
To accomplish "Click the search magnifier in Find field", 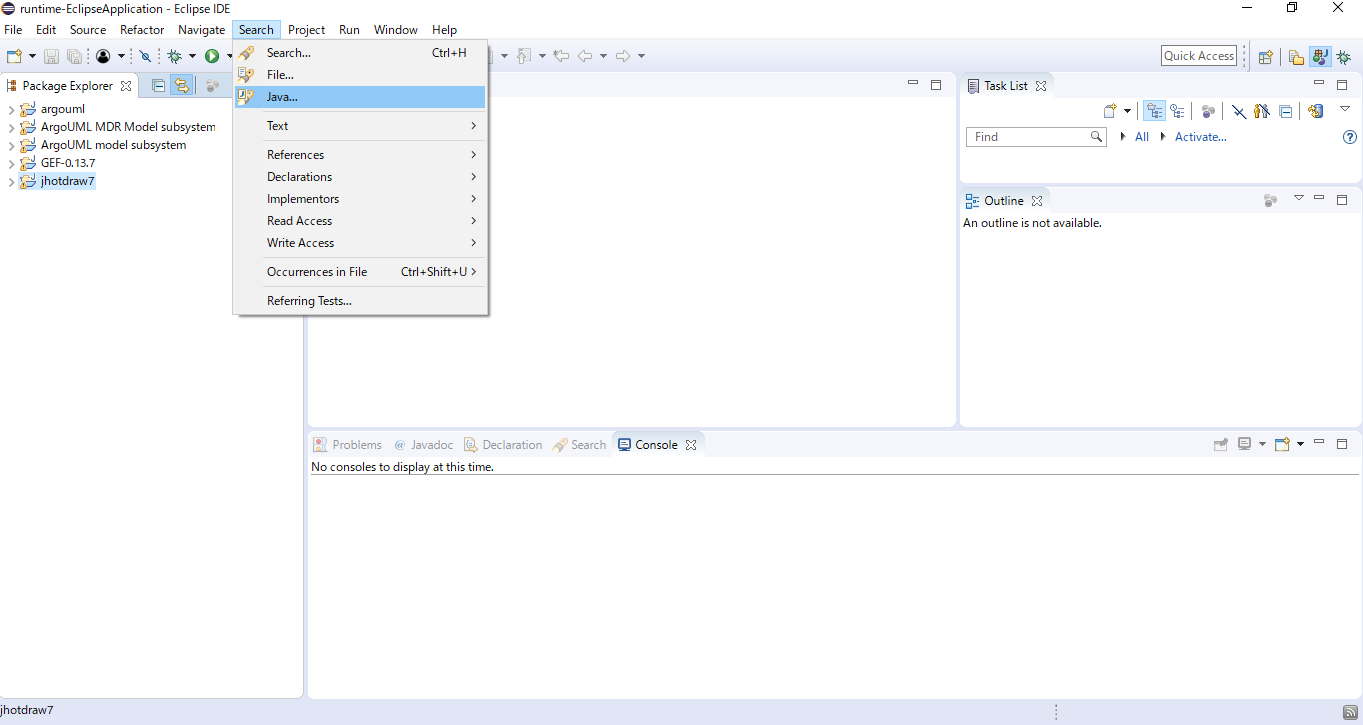I will pos(1096,137).
